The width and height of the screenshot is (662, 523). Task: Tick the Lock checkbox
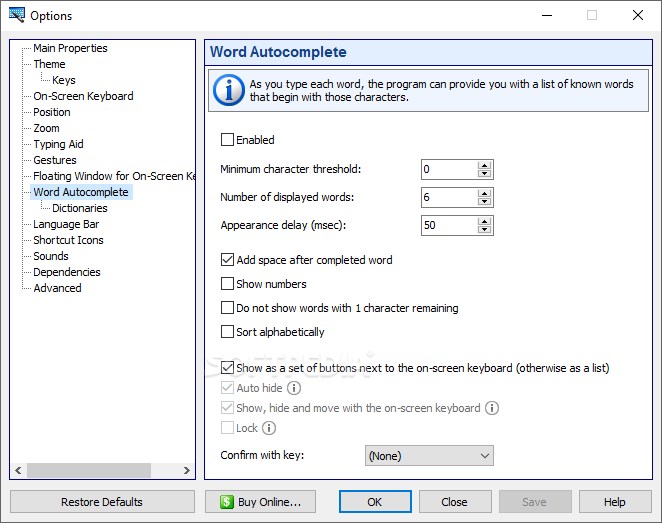pos(227,428)
